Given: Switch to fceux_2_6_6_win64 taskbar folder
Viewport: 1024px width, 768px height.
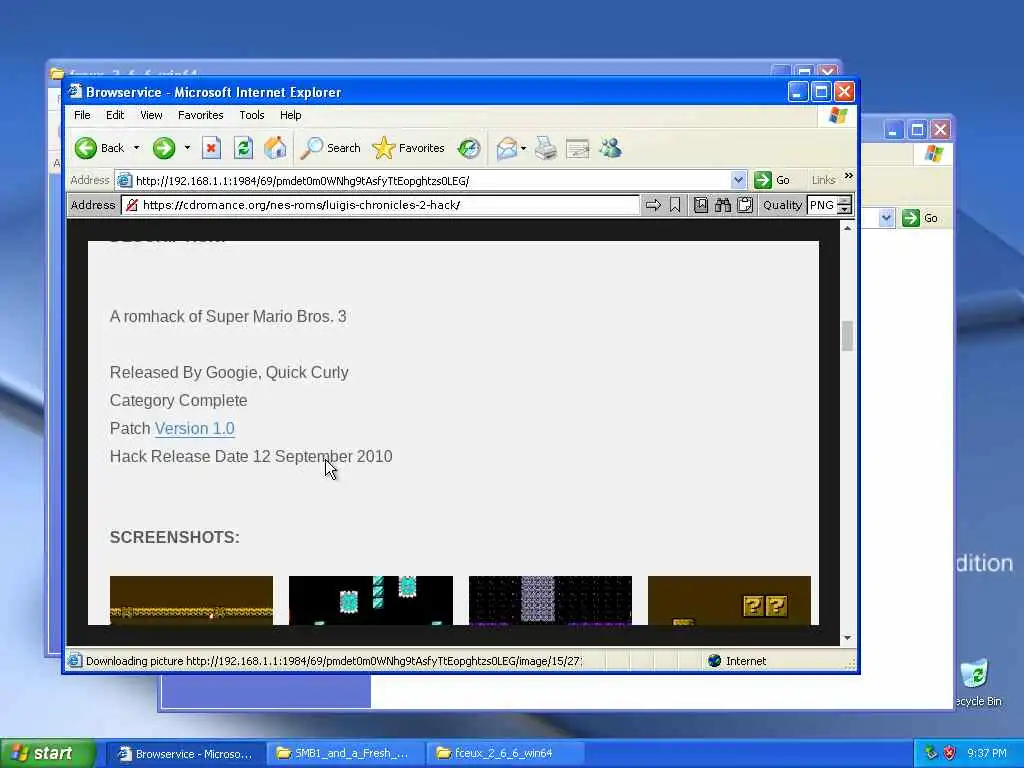Looking at the screenshot, I should click(x=504, y=754).
